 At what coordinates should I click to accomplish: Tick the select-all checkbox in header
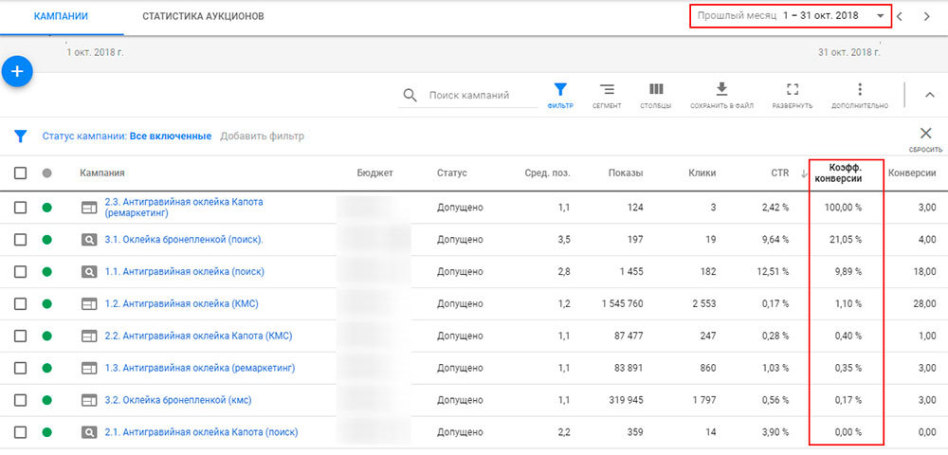click(x=21, y=173)
